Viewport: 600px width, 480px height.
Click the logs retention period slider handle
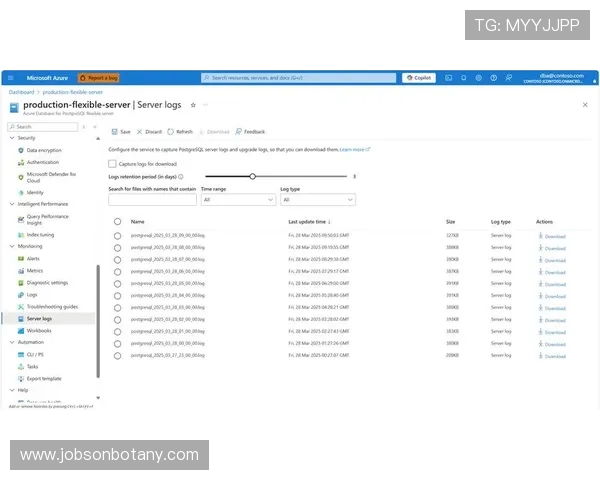252,176
